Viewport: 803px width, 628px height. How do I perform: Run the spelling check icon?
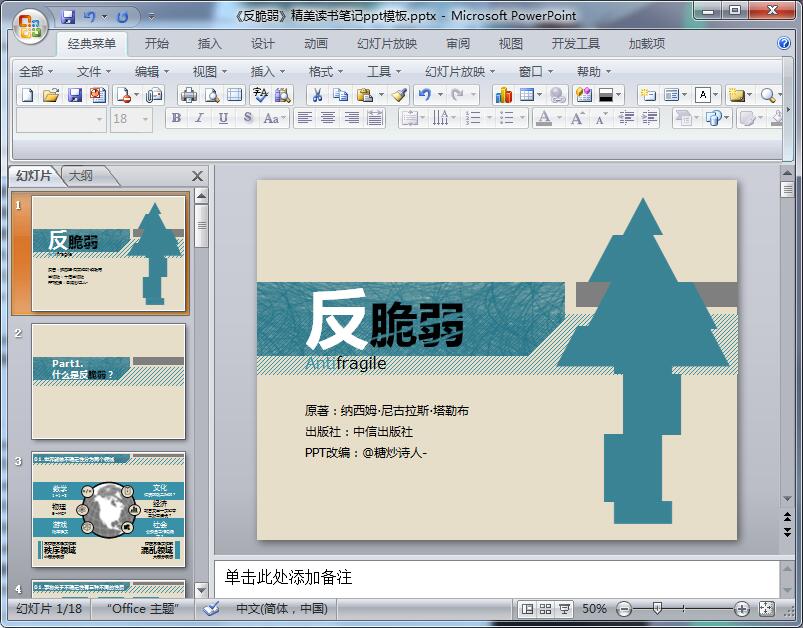pos(260,95)
